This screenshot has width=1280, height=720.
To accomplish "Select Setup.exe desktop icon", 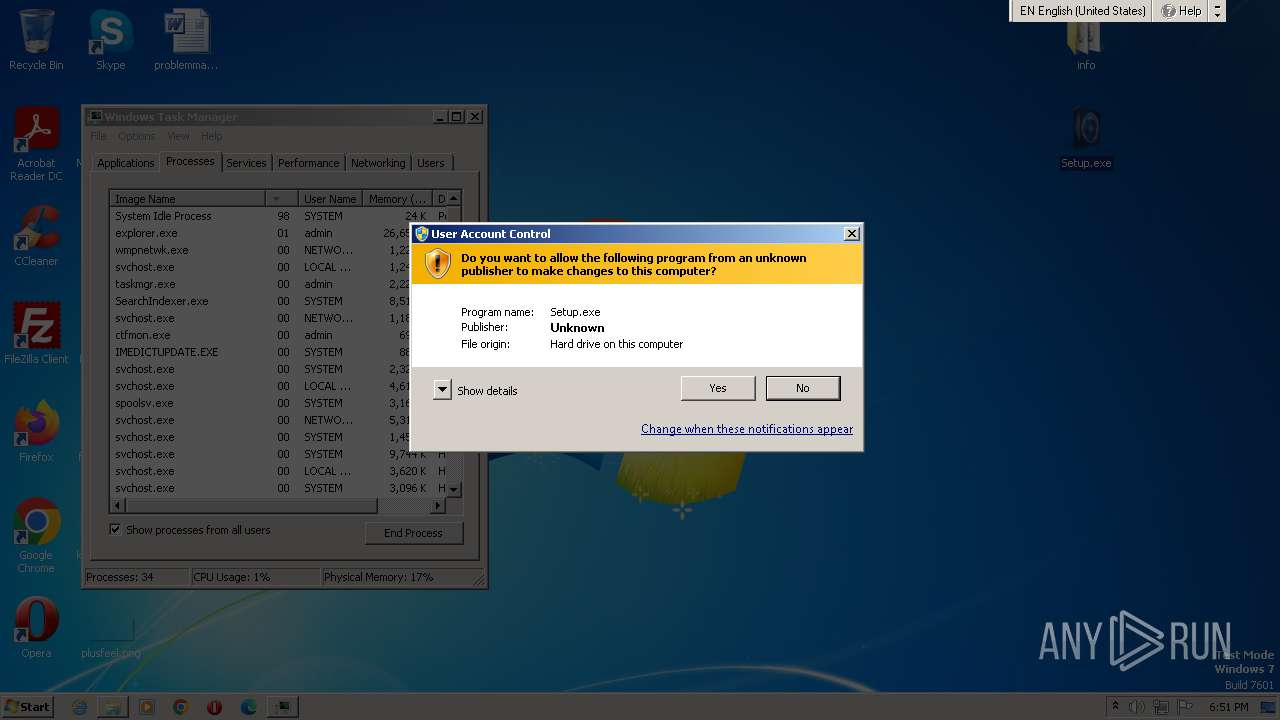I will [x=1086, y=138].
